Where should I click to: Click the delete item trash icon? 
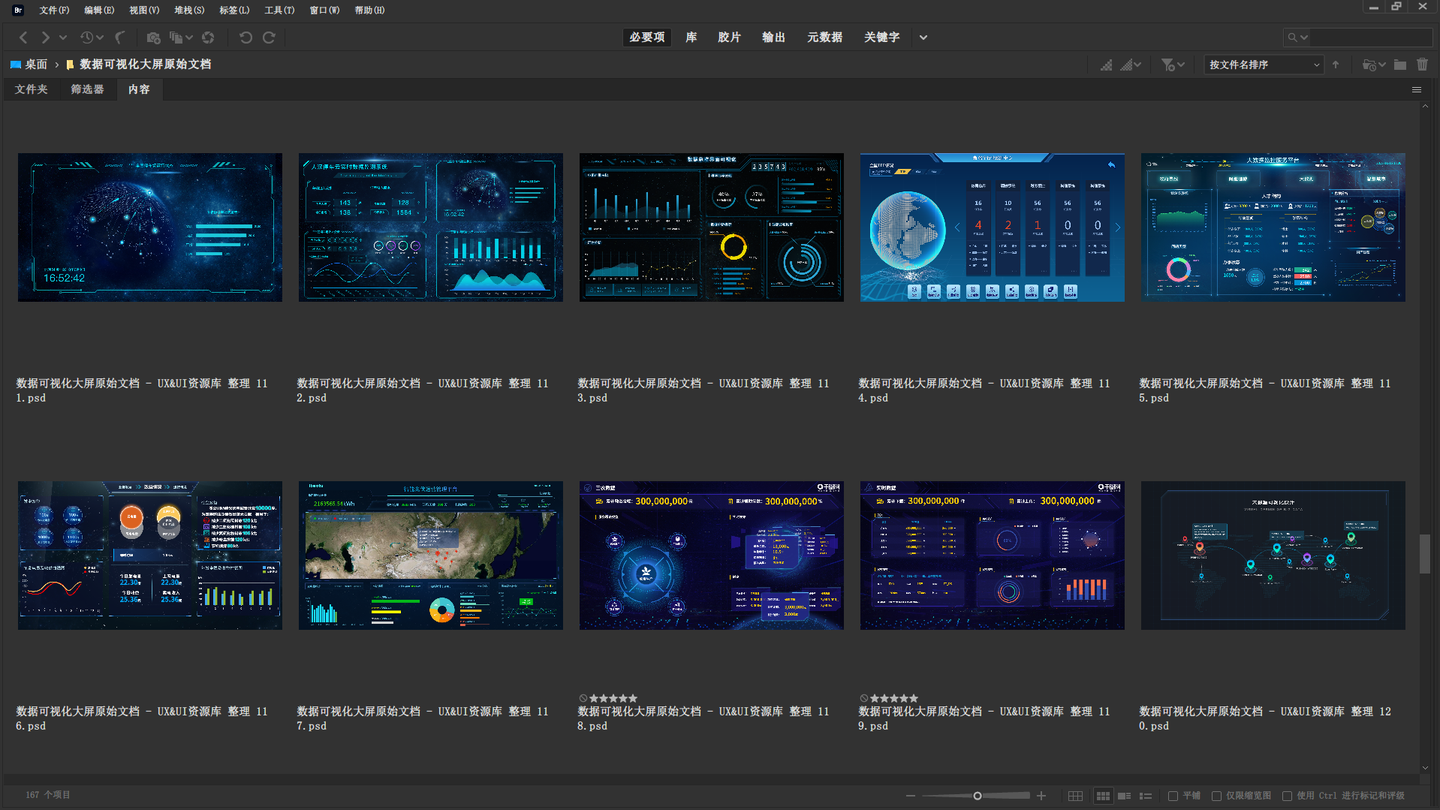(x=1423, y=65)
